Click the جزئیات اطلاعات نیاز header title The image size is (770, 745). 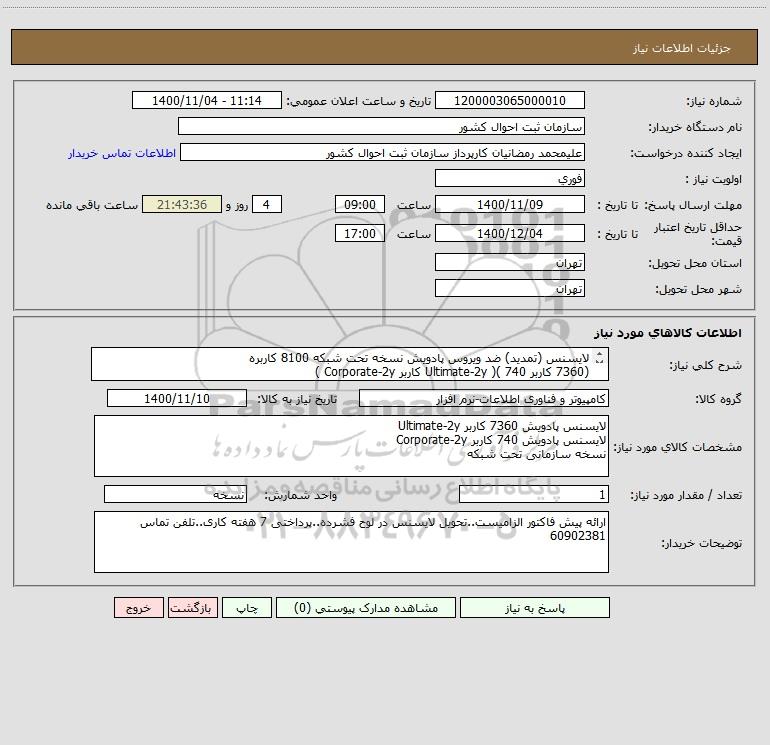coord(682,48)
